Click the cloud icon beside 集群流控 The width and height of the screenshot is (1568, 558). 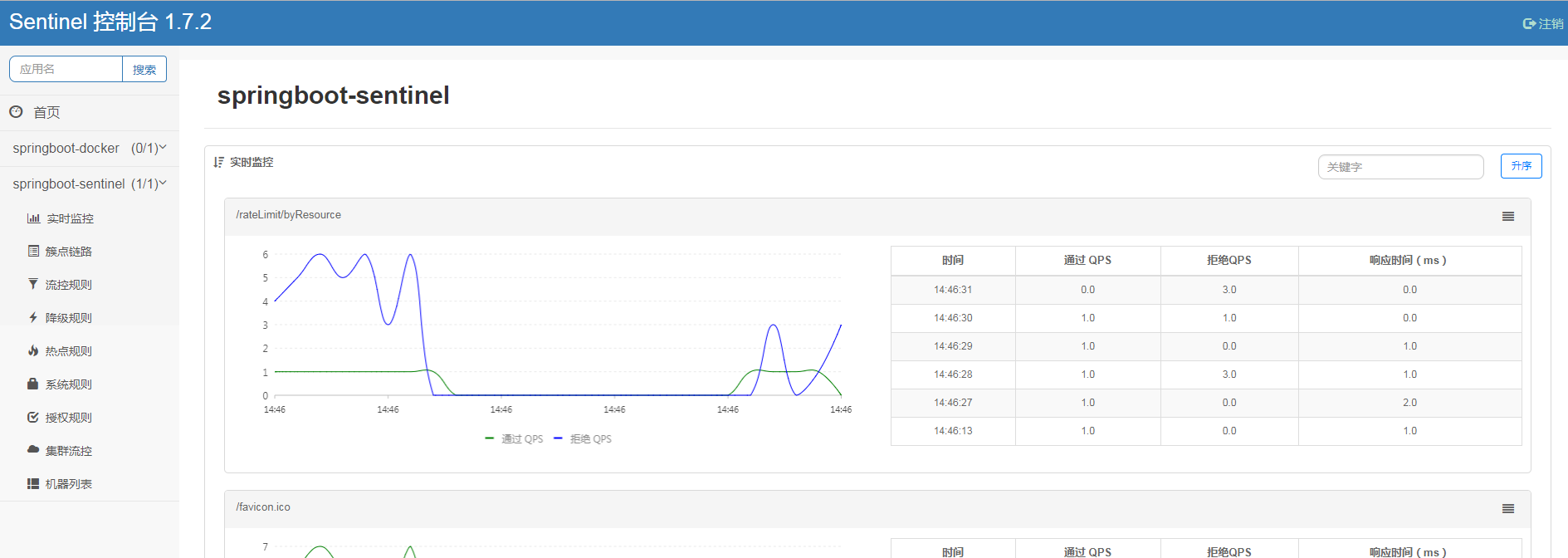[33, 449]
